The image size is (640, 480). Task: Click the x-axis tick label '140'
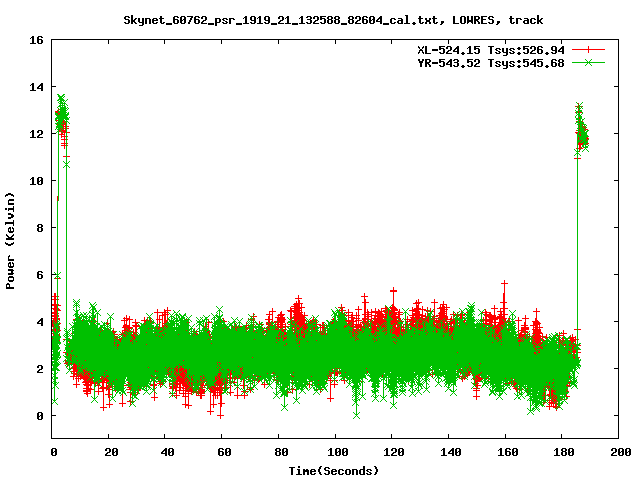click(451, 452)
